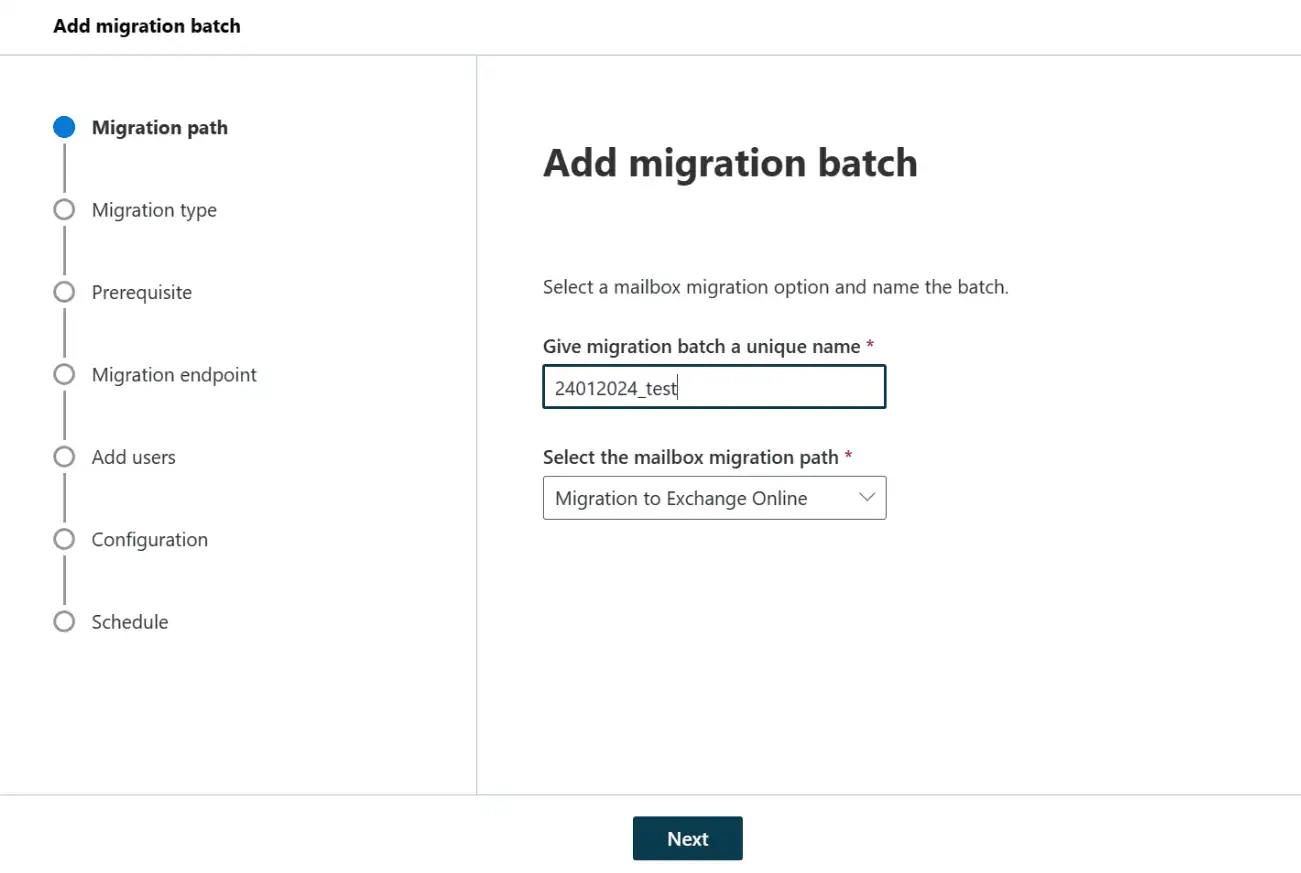Screen dimensions: 1301x873
Task: Click the Add users step circle
Action: [64, 457]
